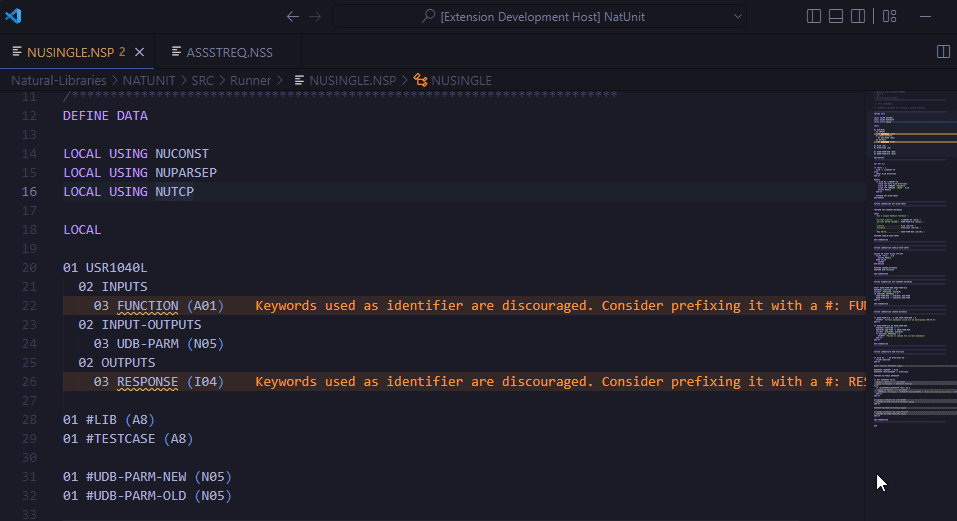Click 03 UDB-PARM (N05) line
Image resolution: width=957 pixels, height=521 pixels.
159,343
